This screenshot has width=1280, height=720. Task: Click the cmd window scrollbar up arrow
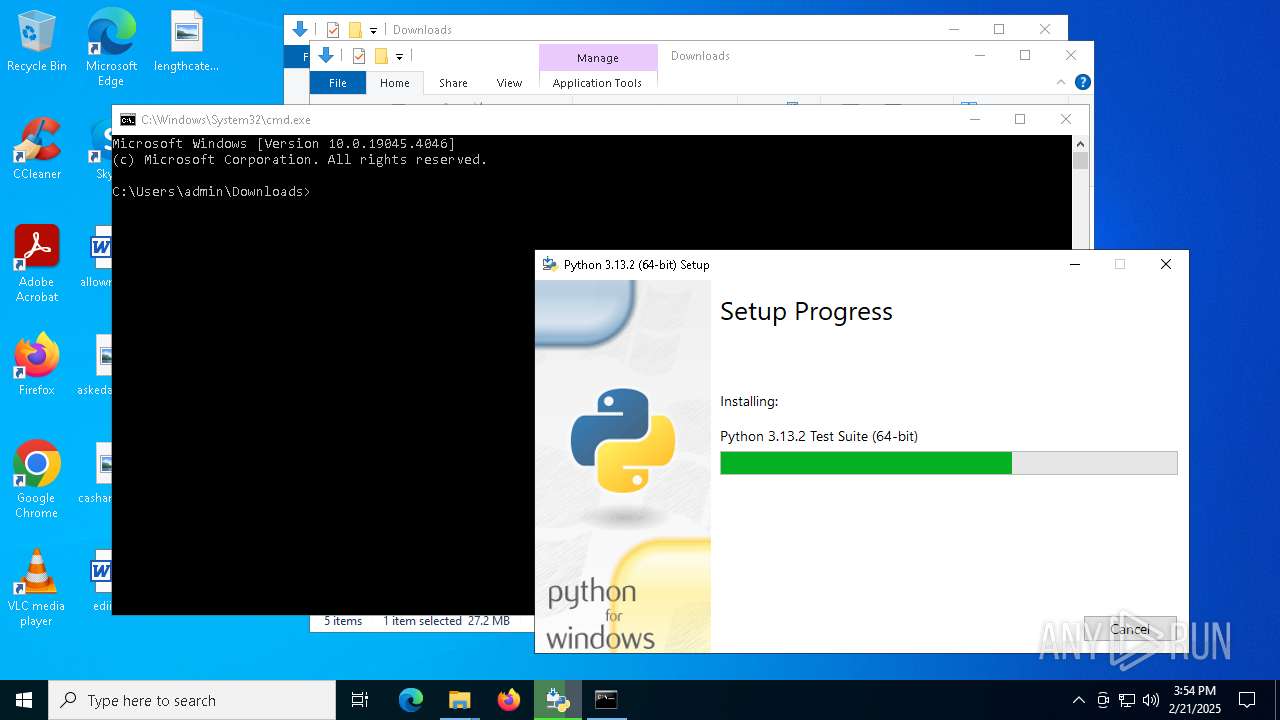1080,144
